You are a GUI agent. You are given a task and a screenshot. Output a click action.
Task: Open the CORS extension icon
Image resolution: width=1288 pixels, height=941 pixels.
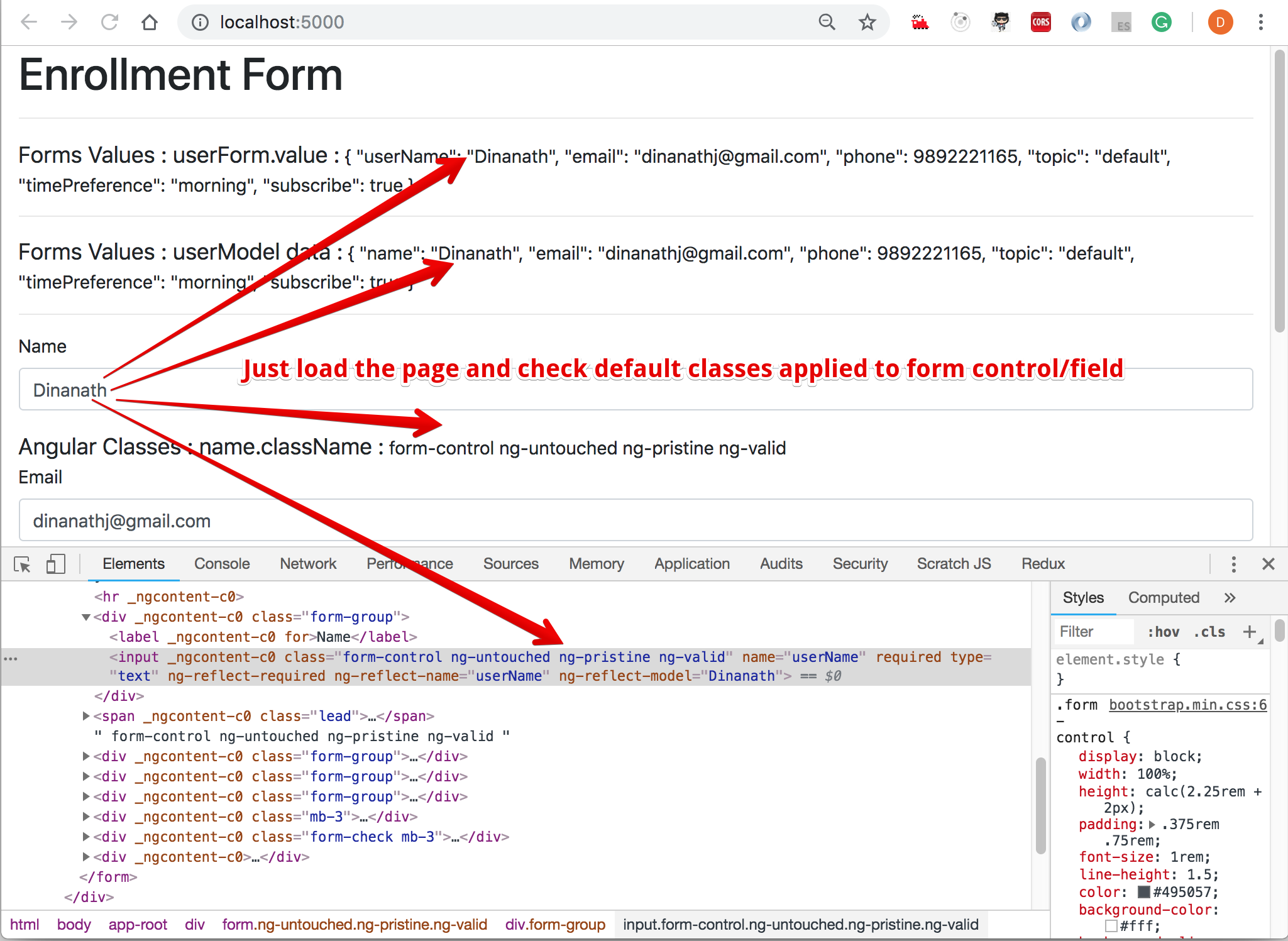(1040, 23)
